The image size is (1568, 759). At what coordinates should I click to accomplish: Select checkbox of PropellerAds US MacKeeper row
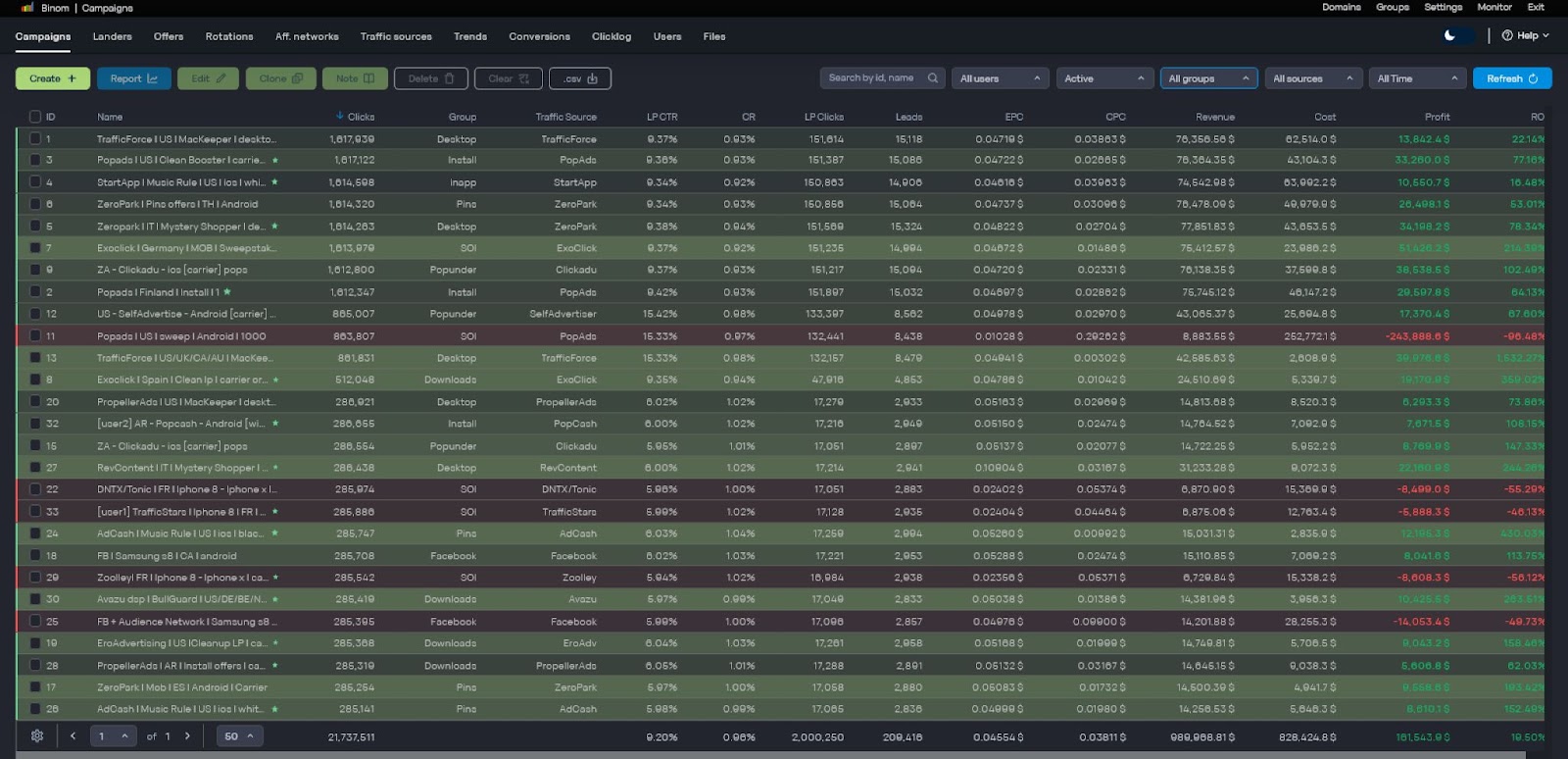coord(35,402)
